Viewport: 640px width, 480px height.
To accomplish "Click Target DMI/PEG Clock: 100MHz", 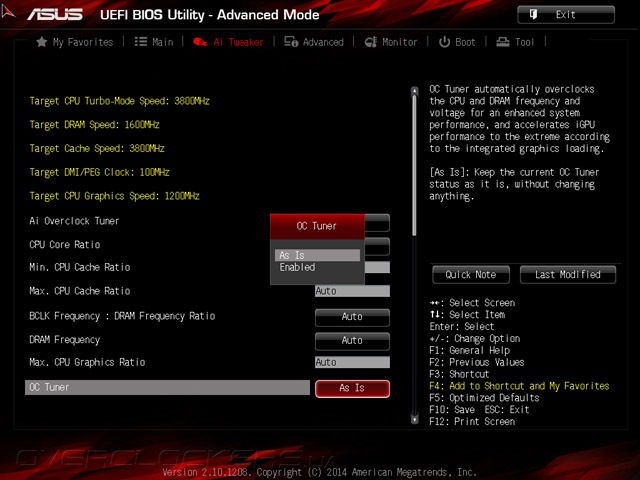I will (x=100, y=172).
